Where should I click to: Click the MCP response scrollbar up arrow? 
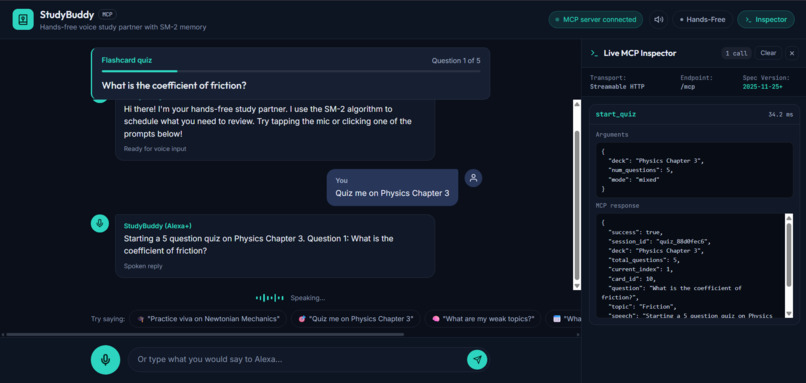789,217
